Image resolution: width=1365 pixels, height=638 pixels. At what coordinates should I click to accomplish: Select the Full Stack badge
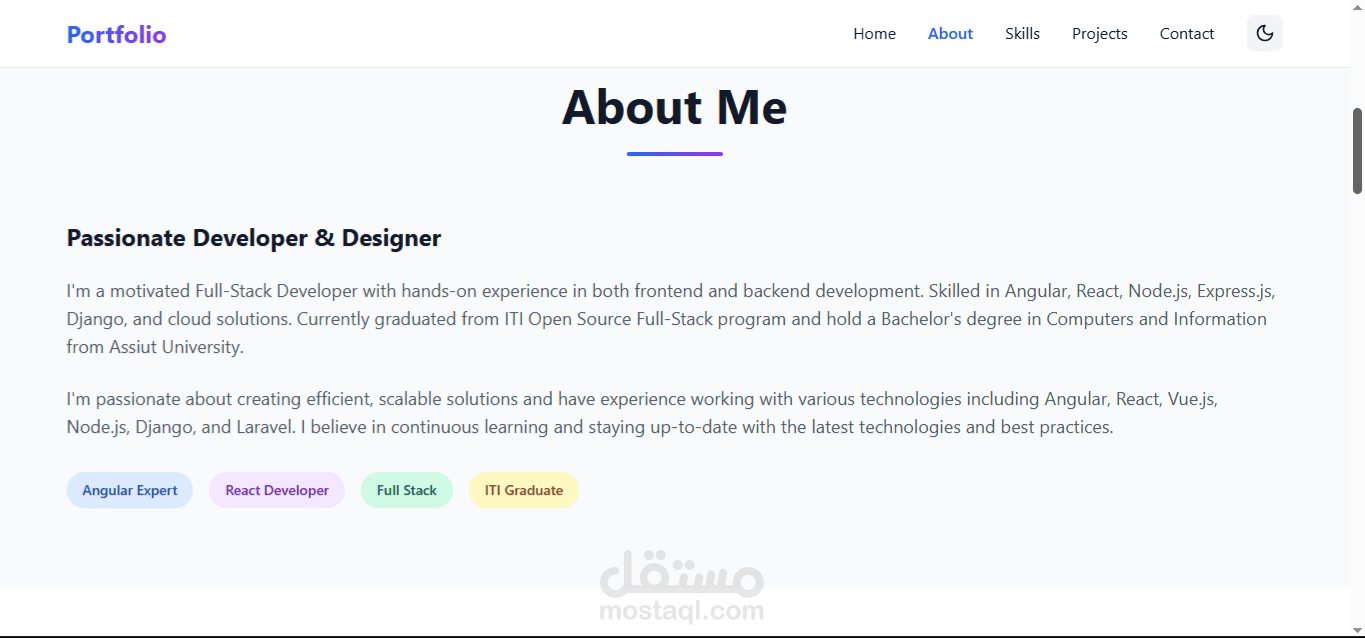(407, 490)
